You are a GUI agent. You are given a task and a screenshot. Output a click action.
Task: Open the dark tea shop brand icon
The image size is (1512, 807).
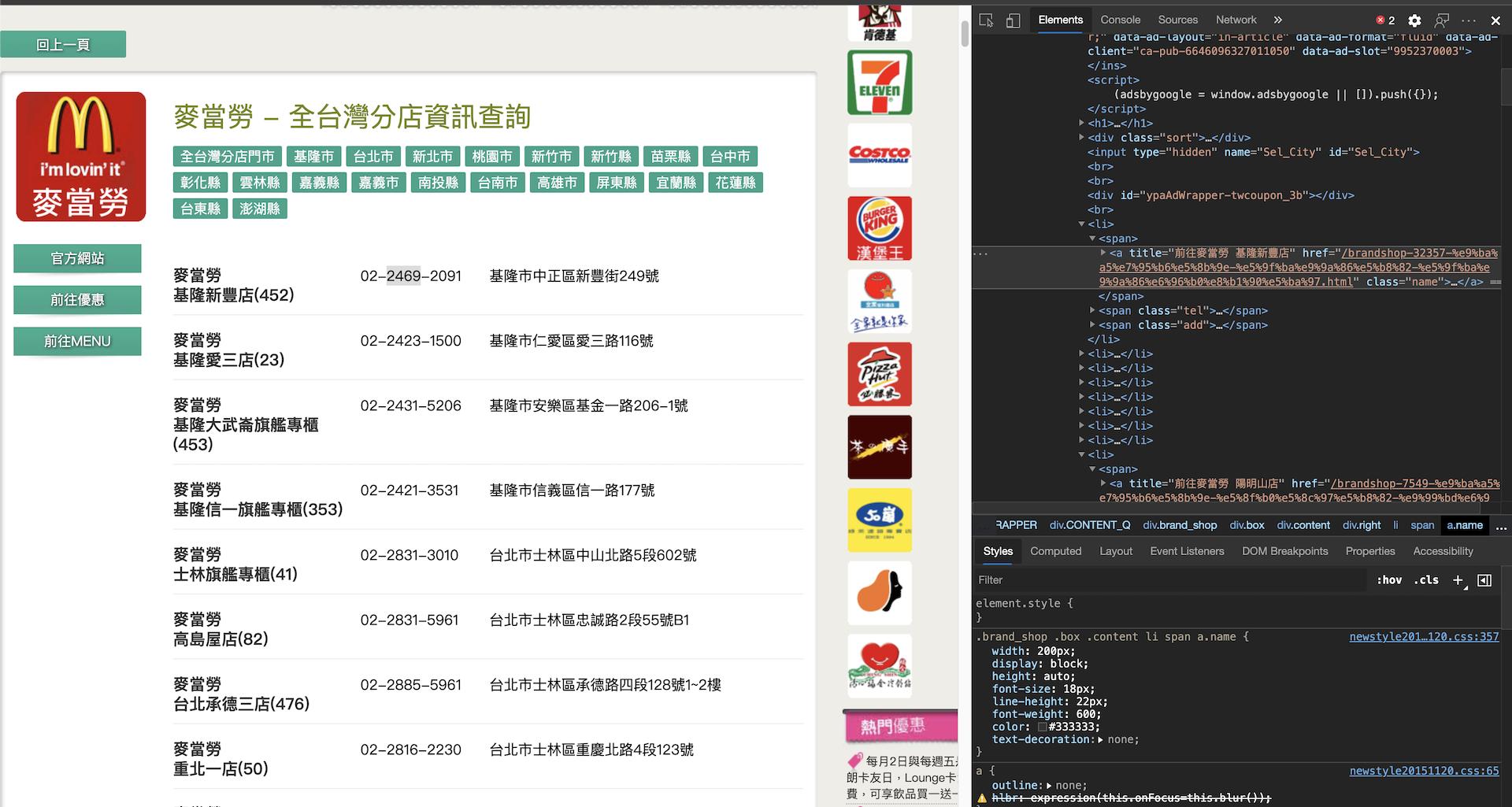pos(880,447)
